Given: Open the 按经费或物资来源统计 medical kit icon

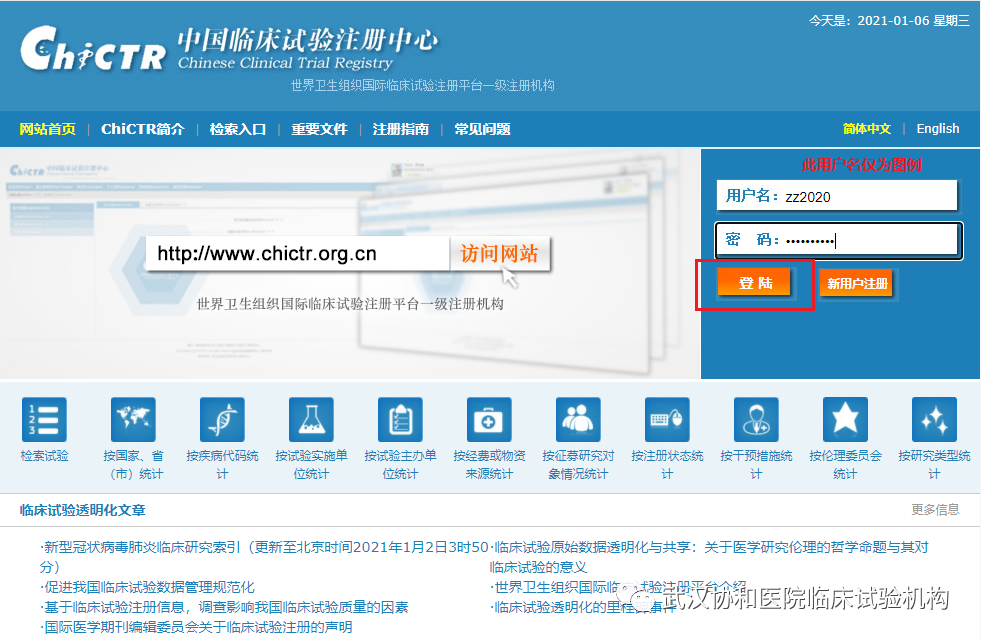Looking at the screenshot, I should point(489,420).
